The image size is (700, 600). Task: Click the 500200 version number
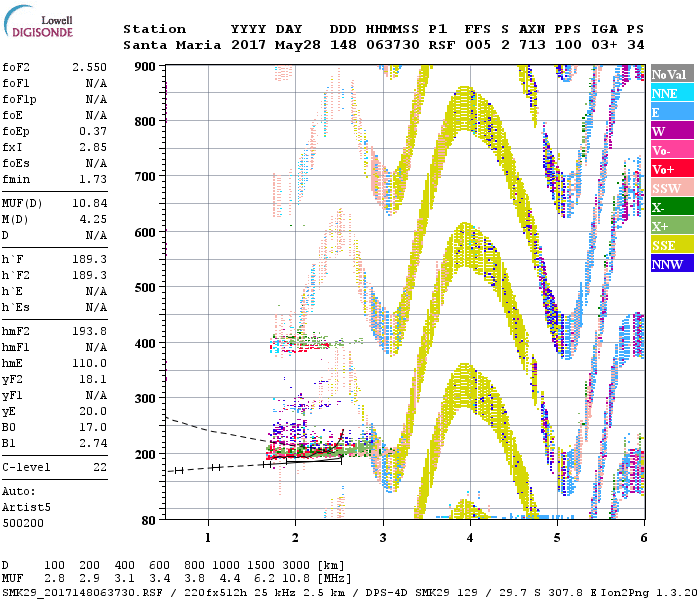click(23, 523)
